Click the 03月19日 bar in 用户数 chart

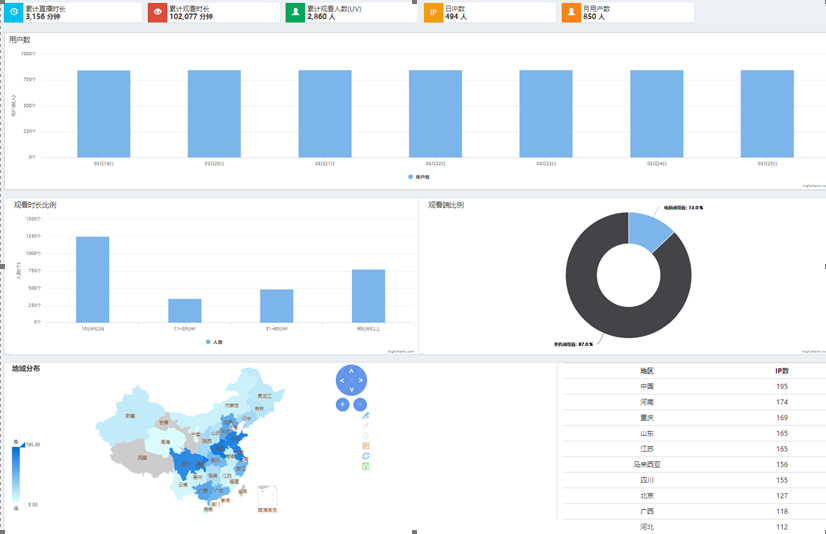(104, 114)
